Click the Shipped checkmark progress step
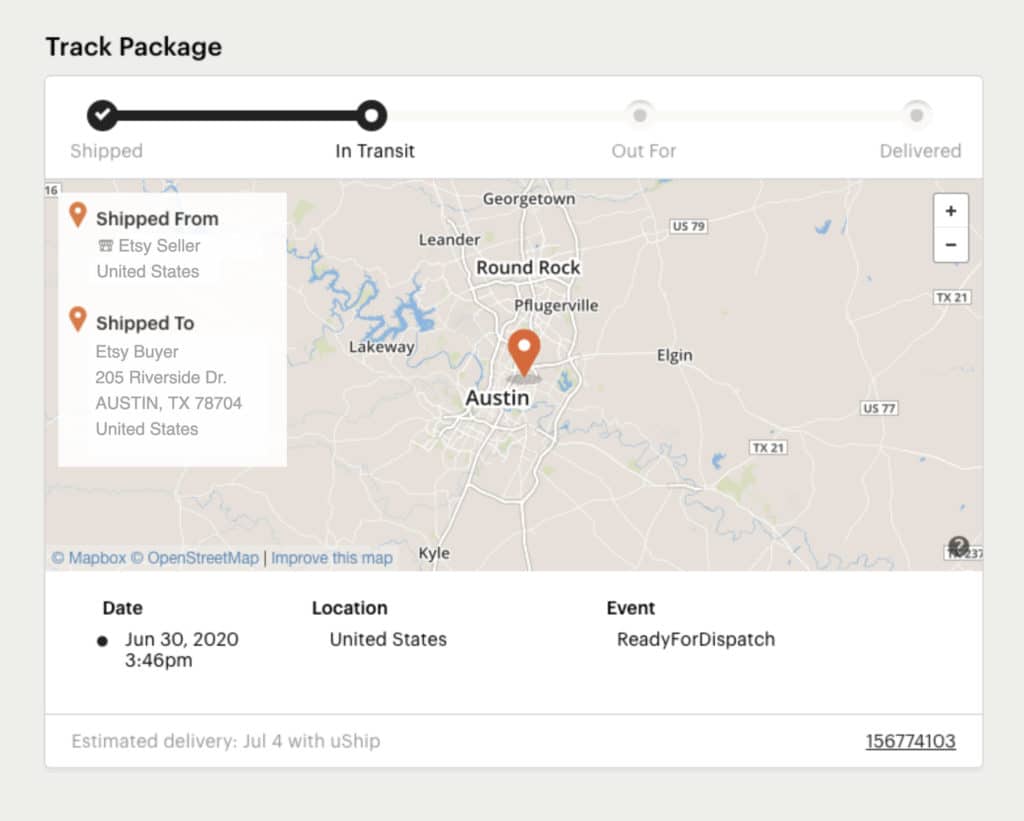 (x=102, y=116)
